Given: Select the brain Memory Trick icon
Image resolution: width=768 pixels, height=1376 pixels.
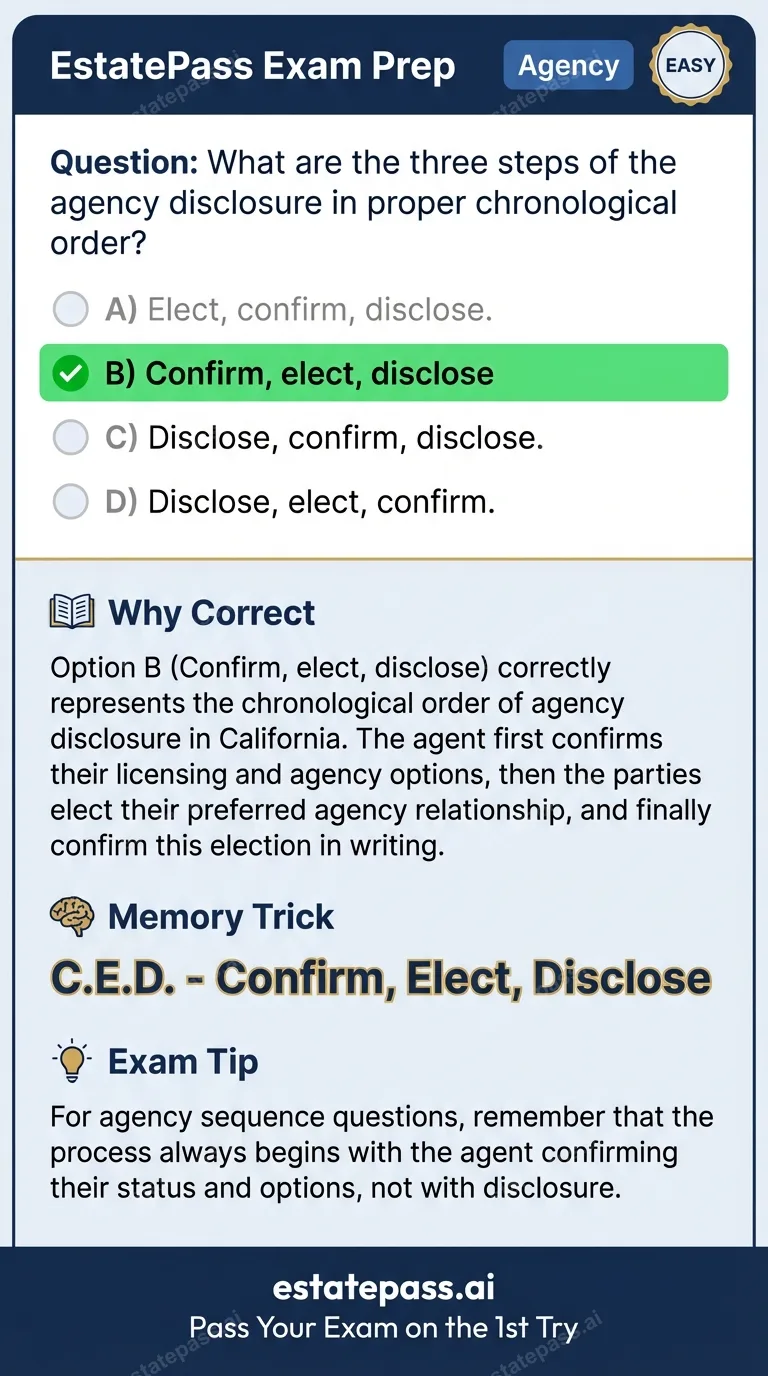Looking at the screenshot, I should click(x=72, y=916).
